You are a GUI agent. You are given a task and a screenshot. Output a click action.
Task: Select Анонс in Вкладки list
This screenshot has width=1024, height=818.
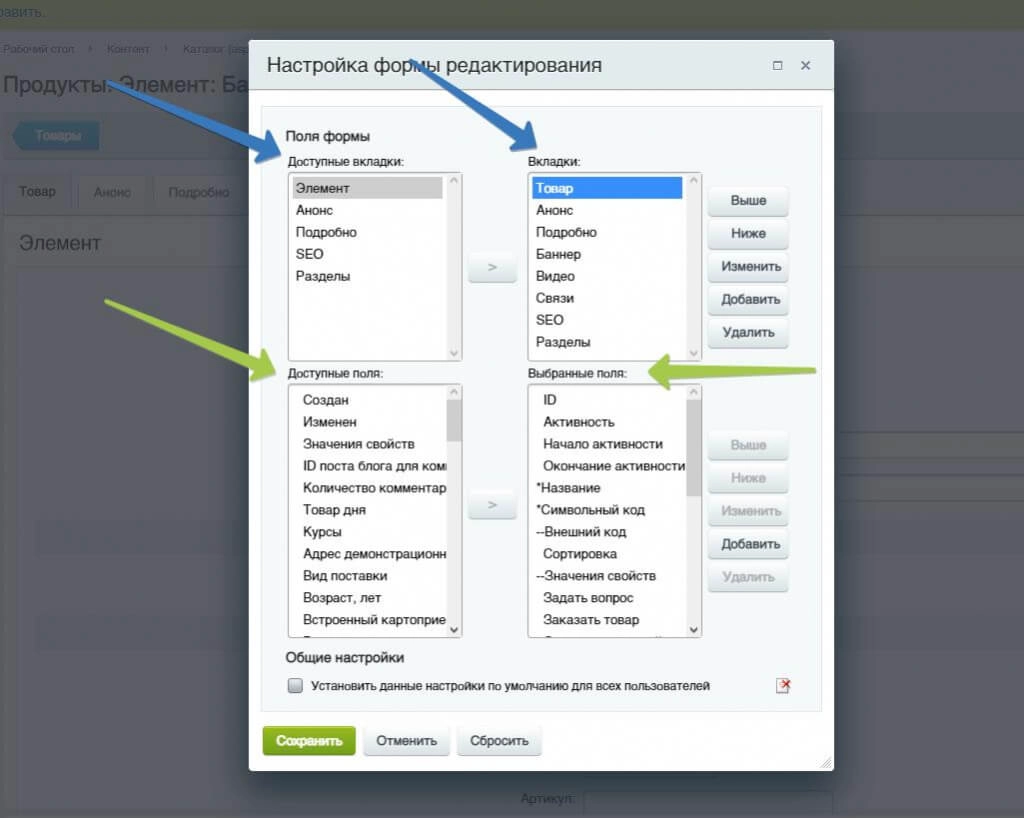[x=607, y=210]
